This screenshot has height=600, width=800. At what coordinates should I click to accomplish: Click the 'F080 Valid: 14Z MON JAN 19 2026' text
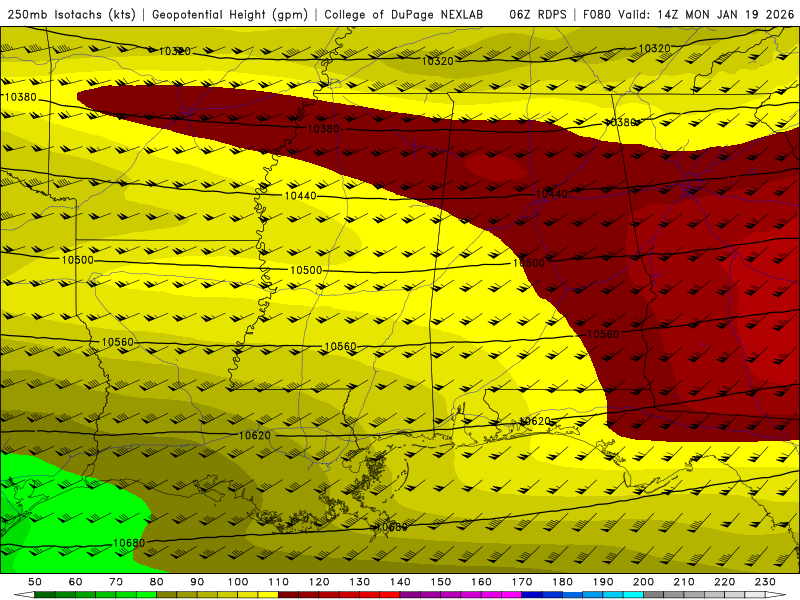click(688, 15)
